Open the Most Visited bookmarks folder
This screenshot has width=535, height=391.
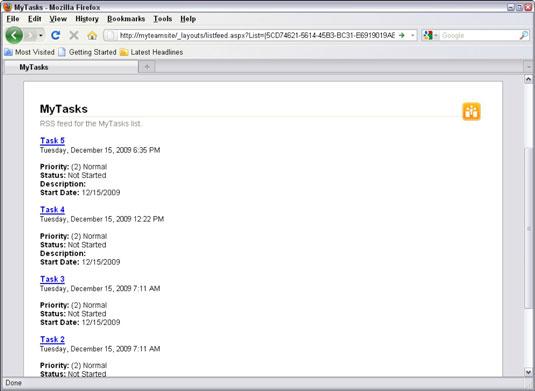click(x=29, y=52)
